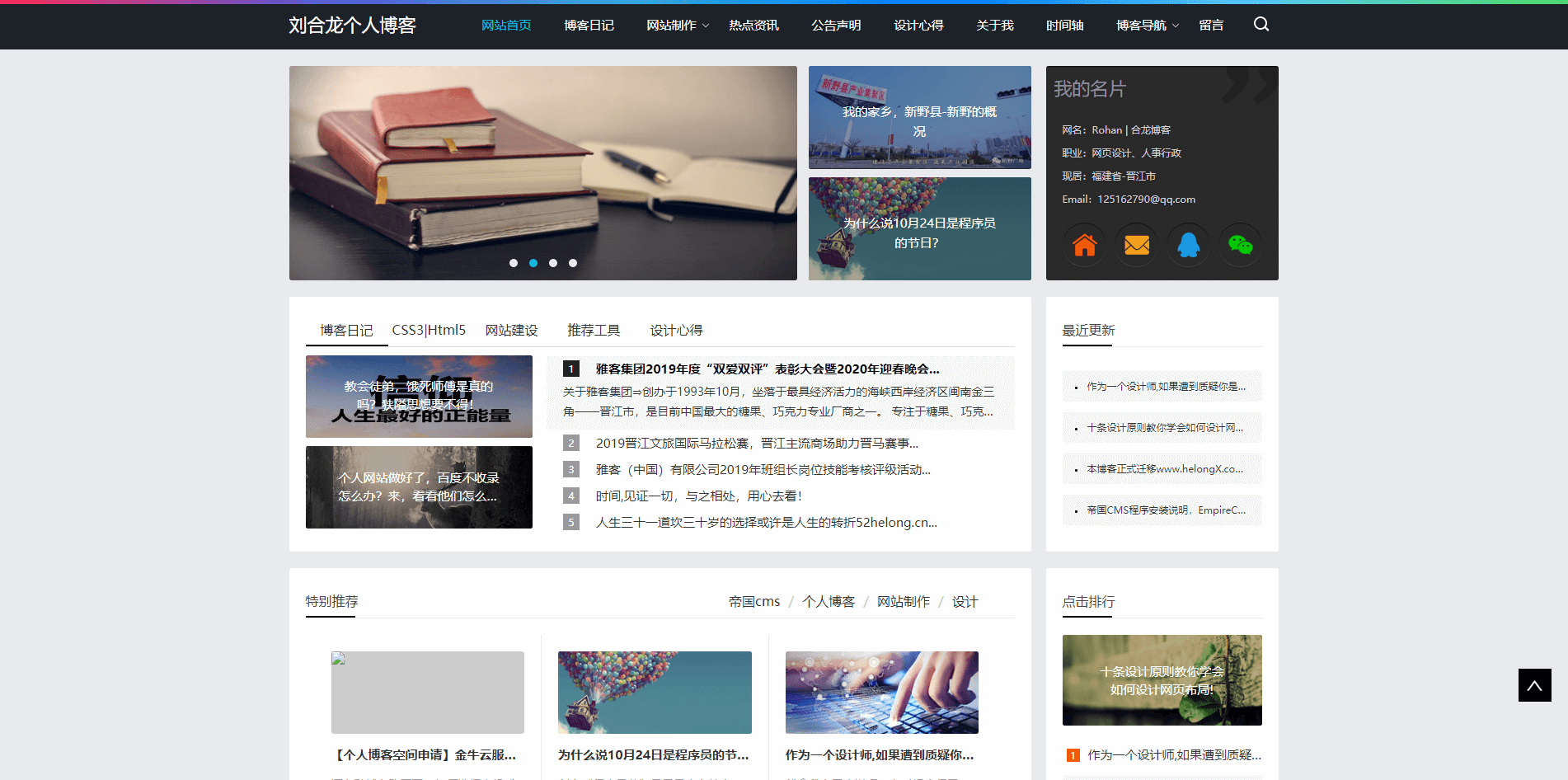Open the 2019晋江文旅国际马拉松赛 article link
This screenshot has width=1568, height=780.
(x=756, y=444)
